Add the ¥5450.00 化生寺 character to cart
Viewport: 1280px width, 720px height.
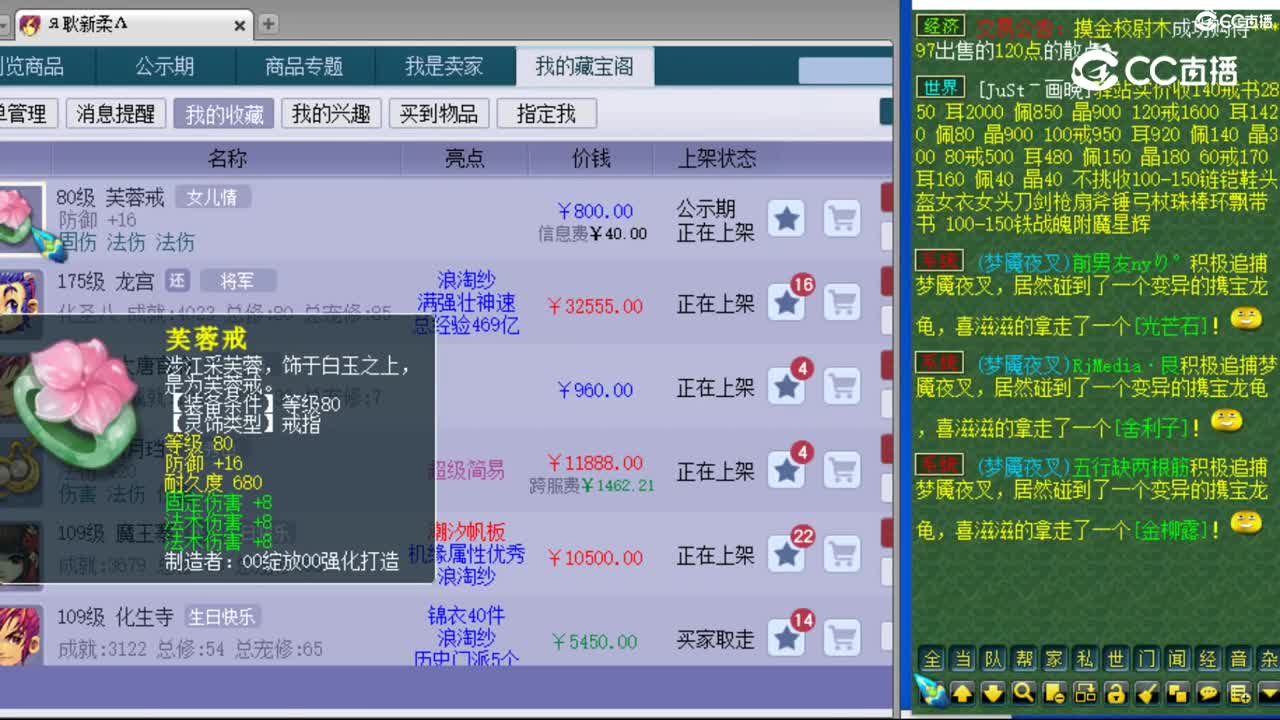coord(842,638)
